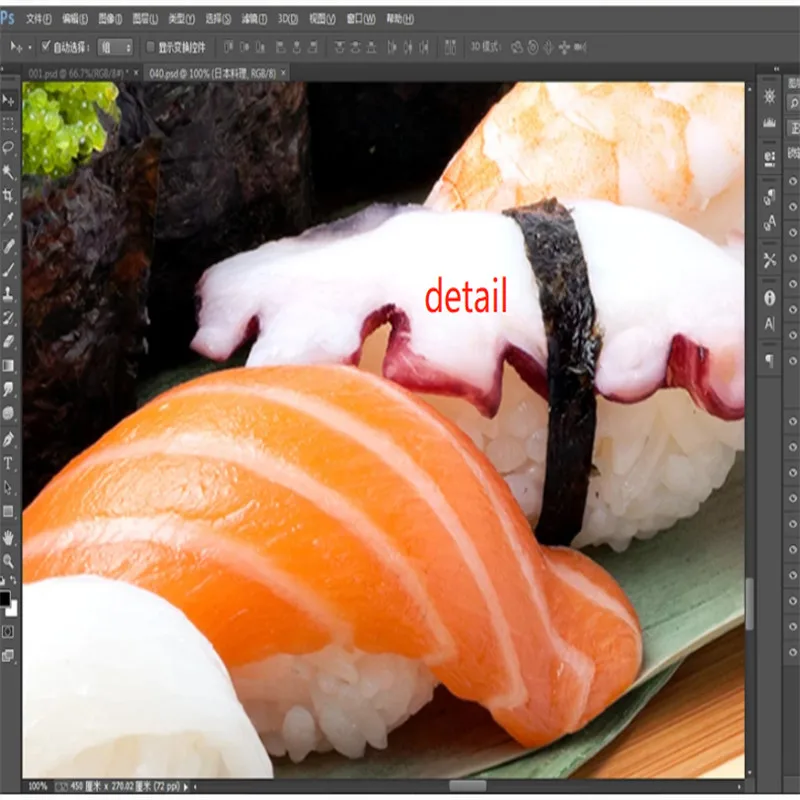Open the 图层 menu
The image size is (800, 800).
point(145,19)
